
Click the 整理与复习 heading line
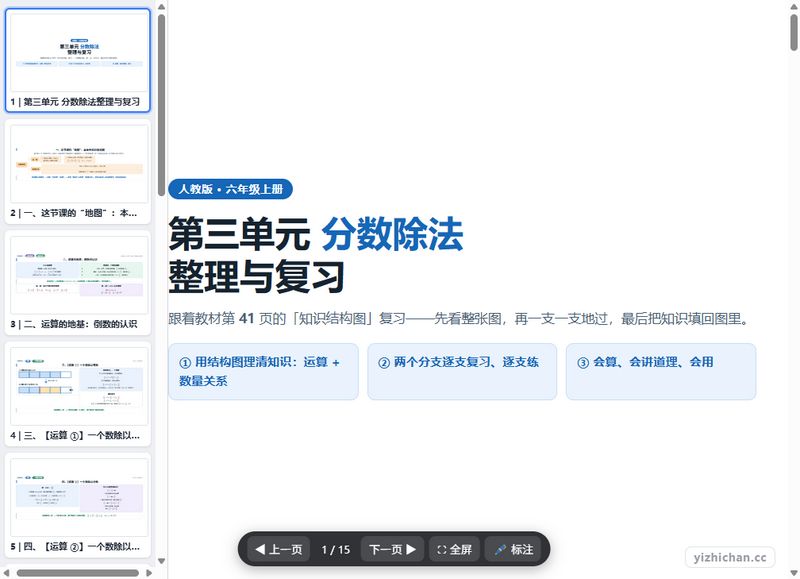coord(256,276)
